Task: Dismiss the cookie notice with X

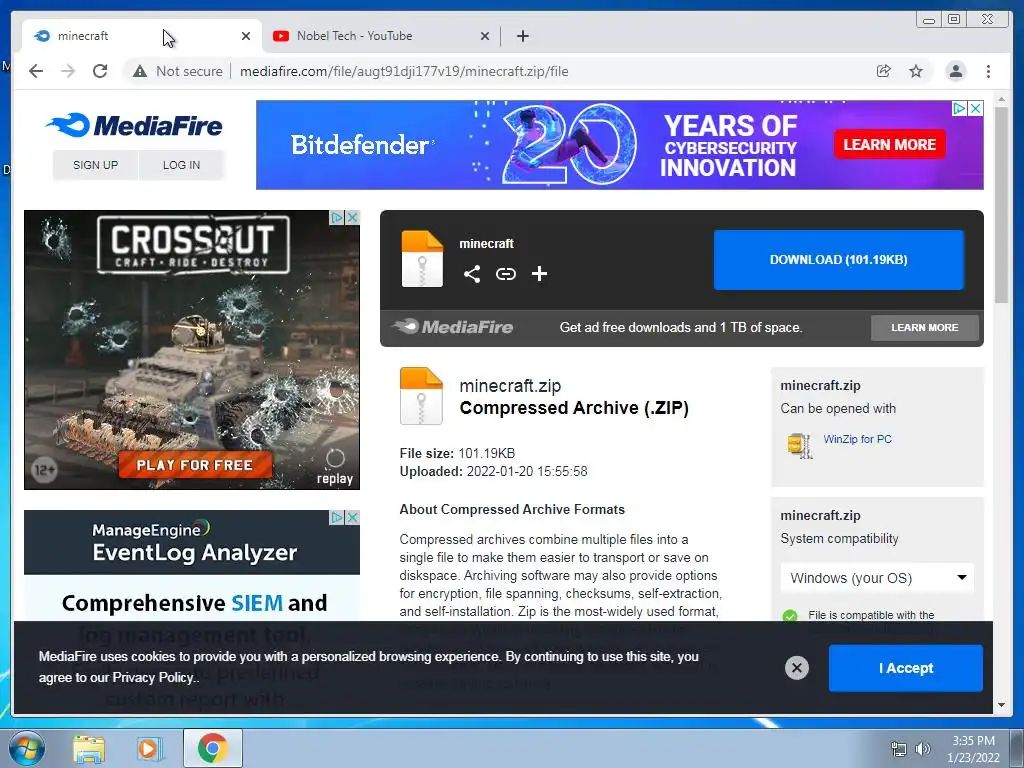Action: pyautogui.click(x=796, y=668)
